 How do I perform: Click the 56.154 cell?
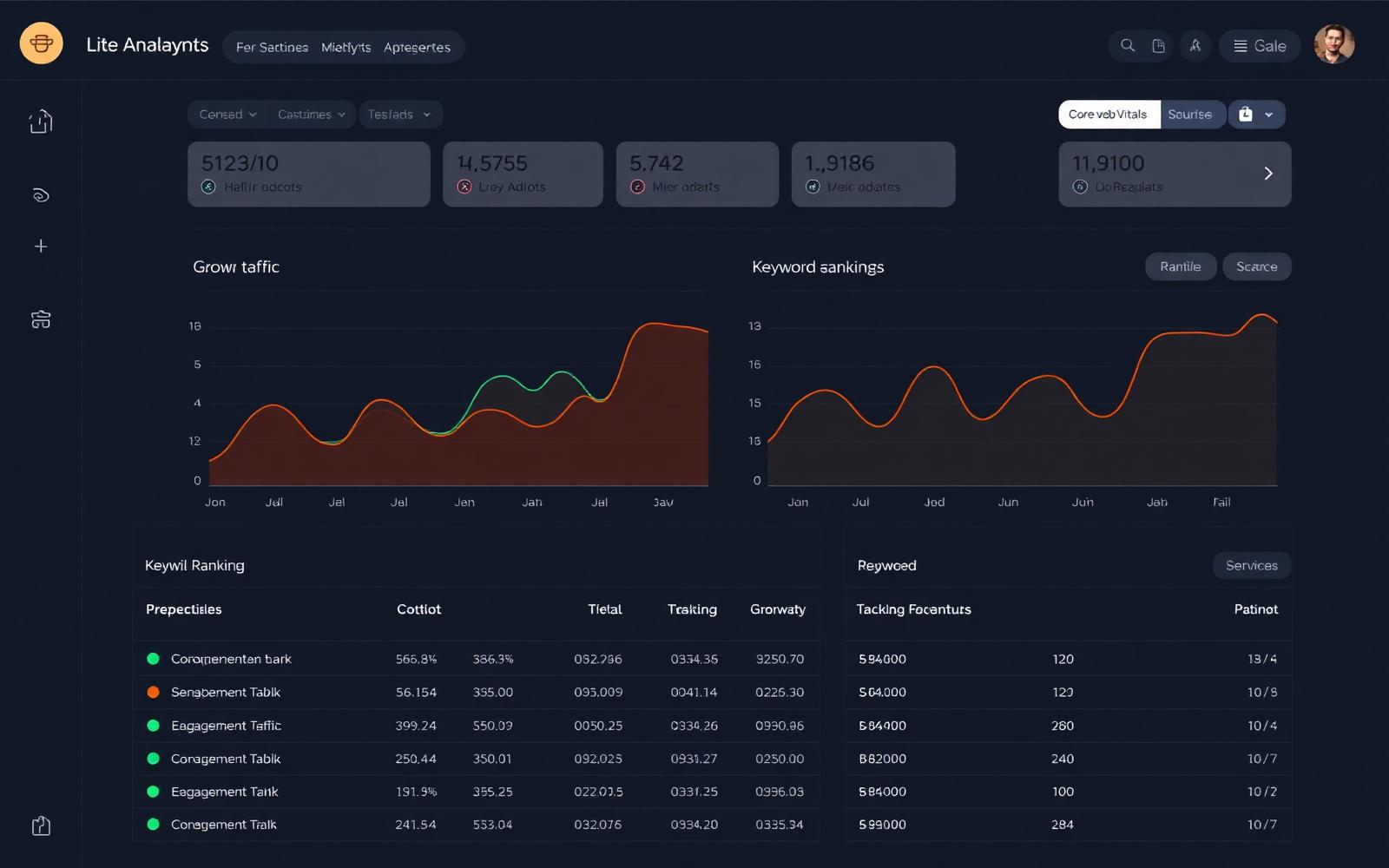pyautogui.click(x=416, y=692)
